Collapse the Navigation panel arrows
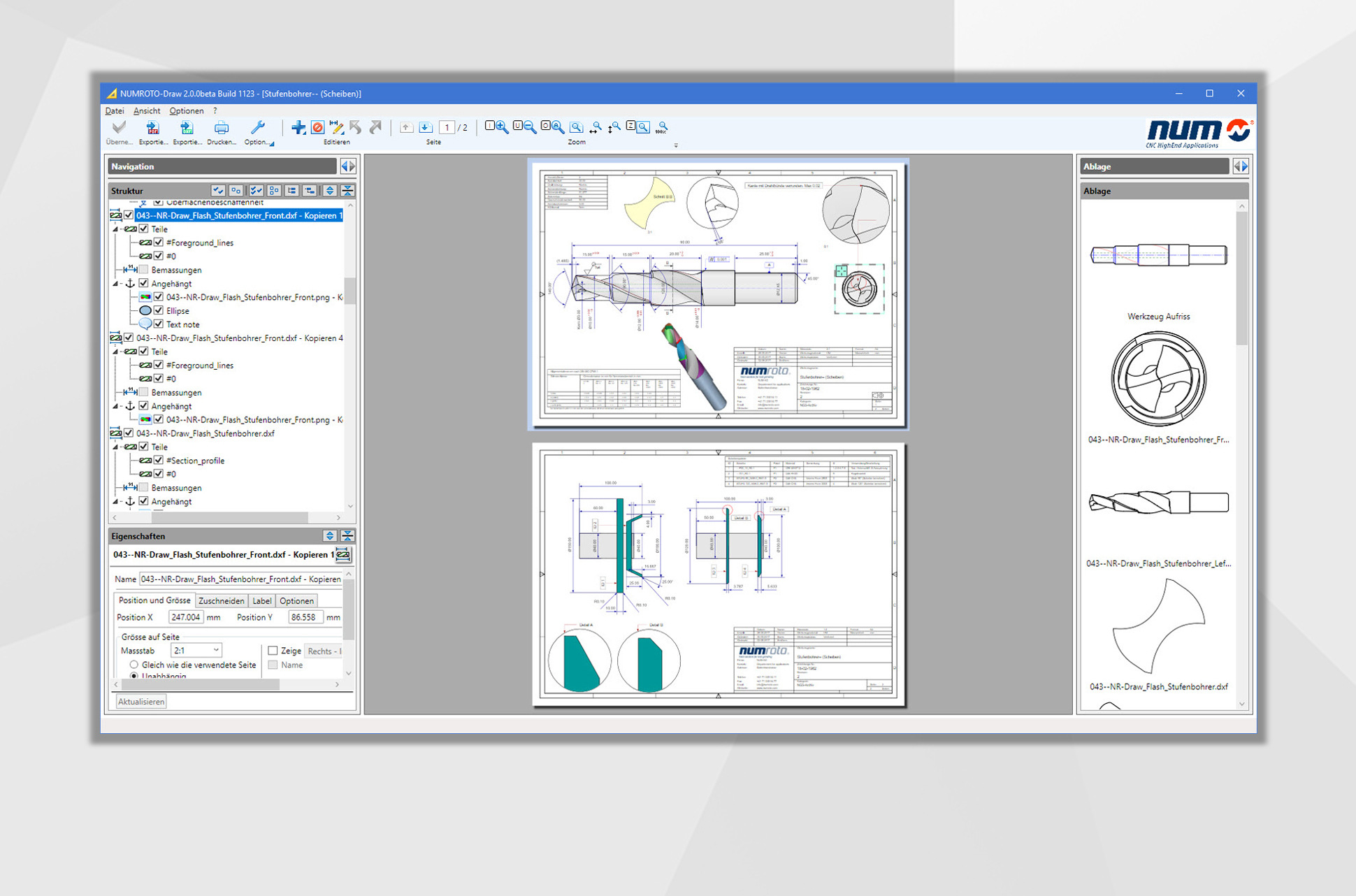The height and width of the screenshot is (896, 1356). (347, 166)
